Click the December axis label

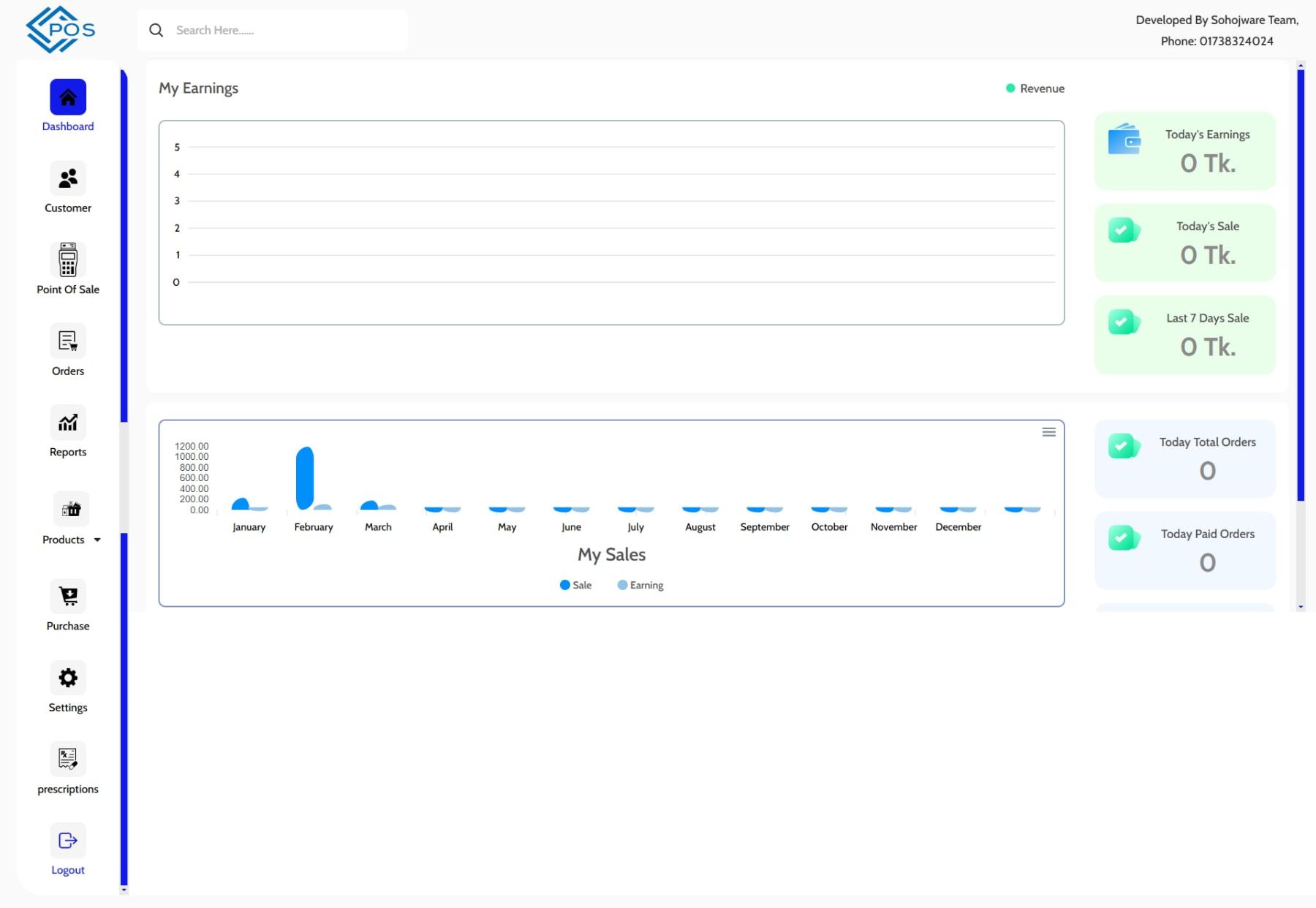tap(958, 527)
